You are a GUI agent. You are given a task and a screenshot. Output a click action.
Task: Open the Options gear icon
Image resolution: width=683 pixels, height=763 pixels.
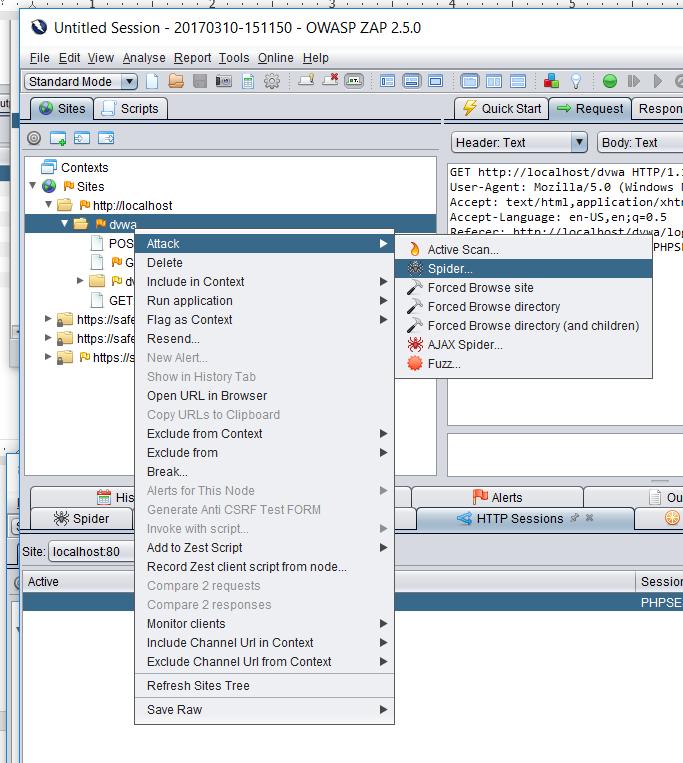(x=272, y=81)
